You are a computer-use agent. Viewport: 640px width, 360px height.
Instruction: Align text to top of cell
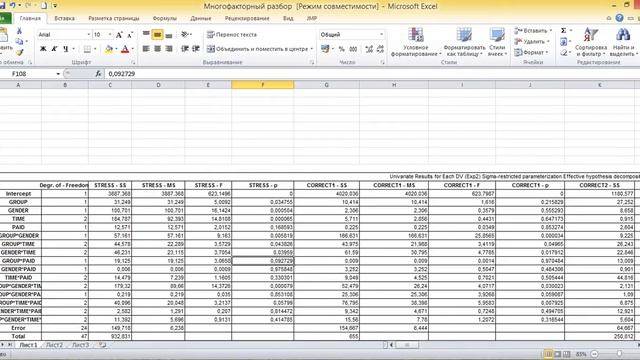coord(146,35)
